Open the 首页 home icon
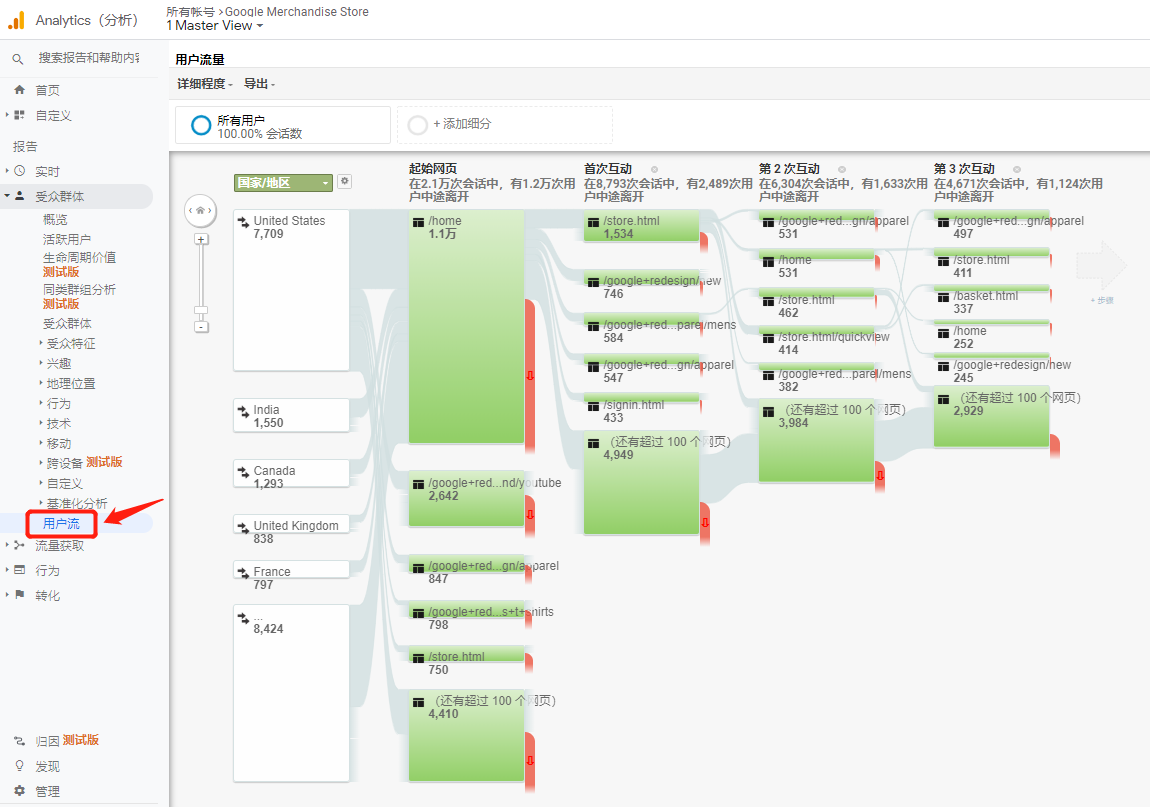Screen dimensions: 1150x807 click(20, 90)
